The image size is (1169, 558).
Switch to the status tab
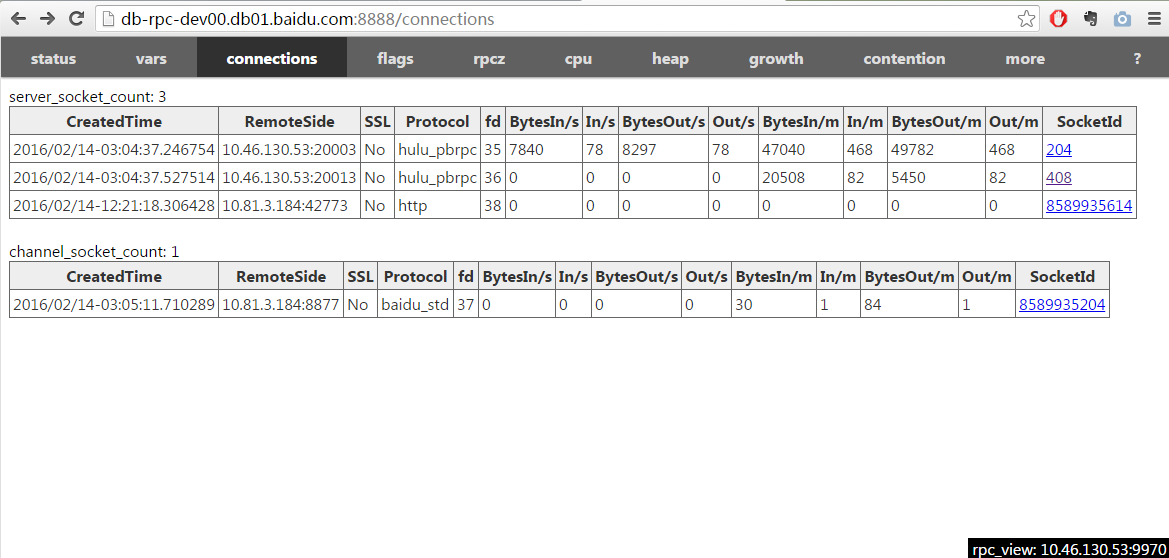tap(53, 59)
